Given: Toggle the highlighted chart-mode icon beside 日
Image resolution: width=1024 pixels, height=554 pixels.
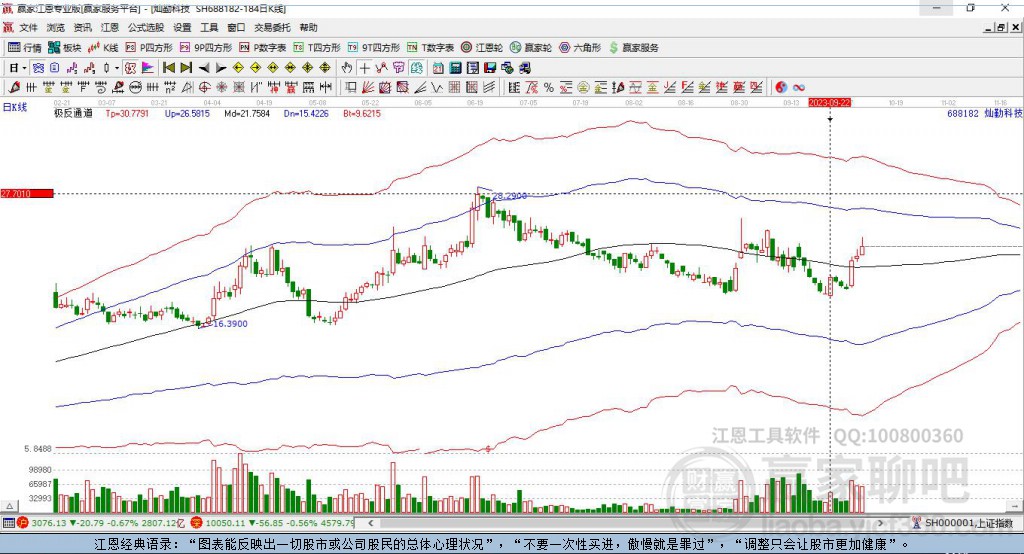Looking at the screenshot, I should coord(39,68).
